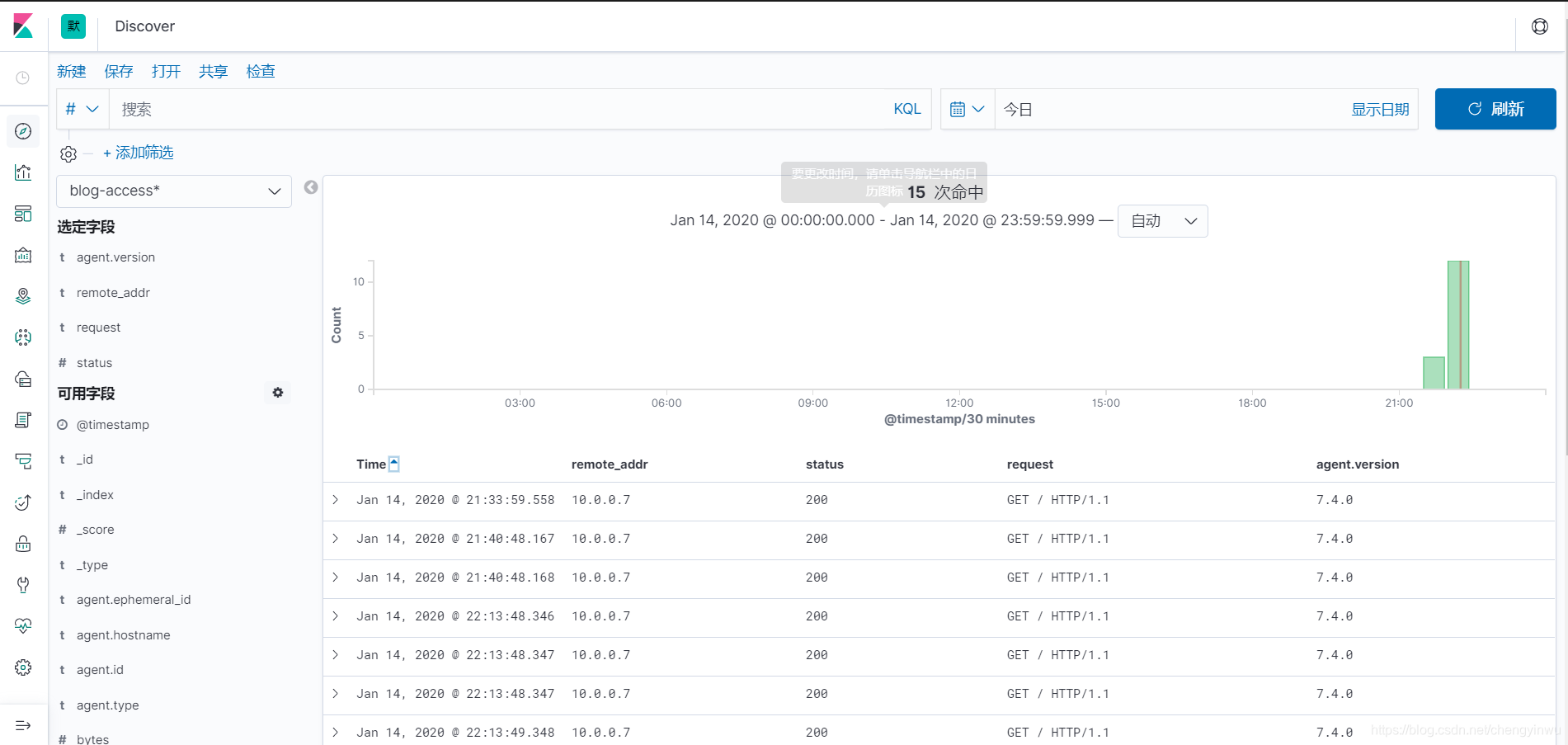Open saved query # menu
The image size is (1568, 745).
(x=82, y=109)
